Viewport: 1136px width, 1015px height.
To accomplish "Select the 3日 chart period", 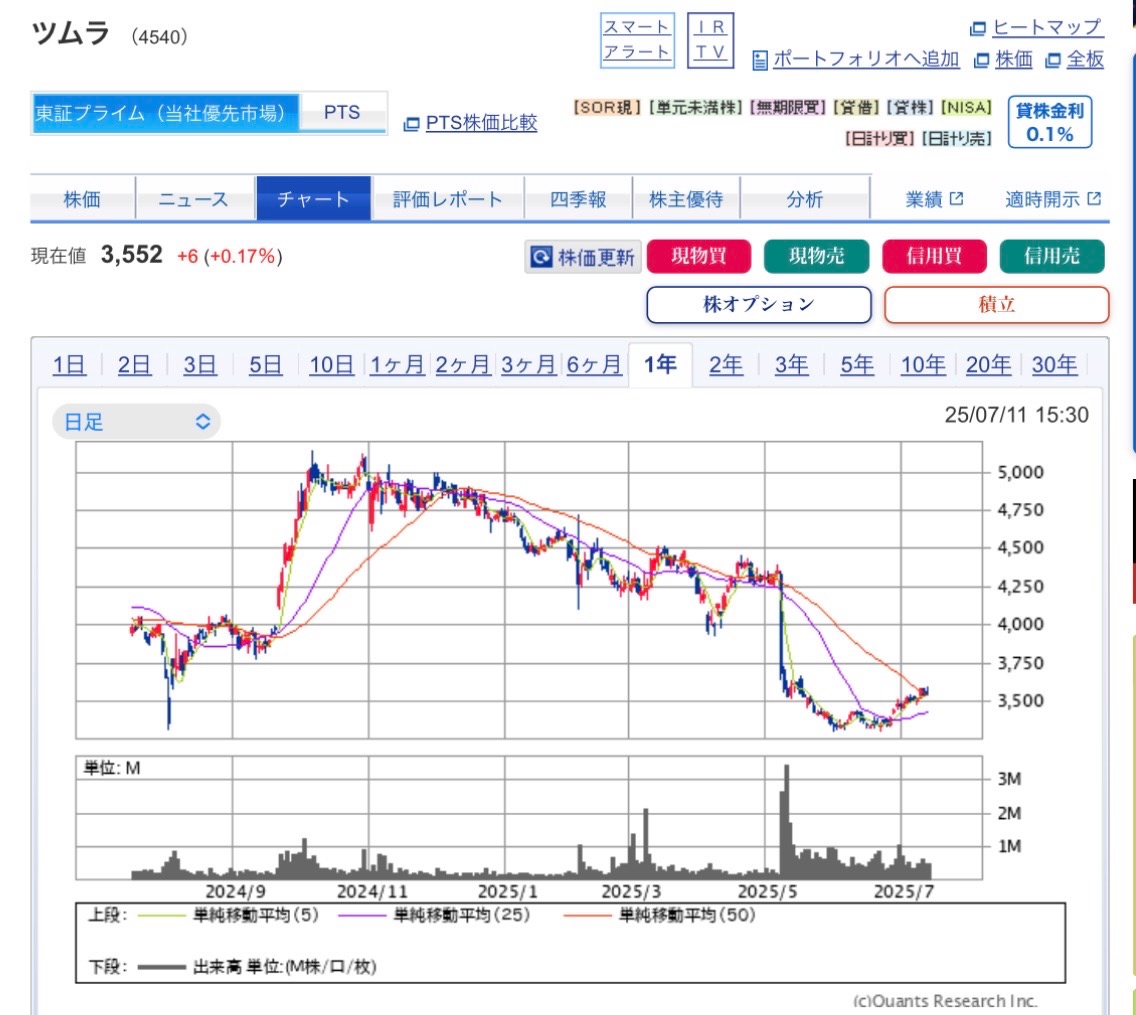I will (200, 364).
